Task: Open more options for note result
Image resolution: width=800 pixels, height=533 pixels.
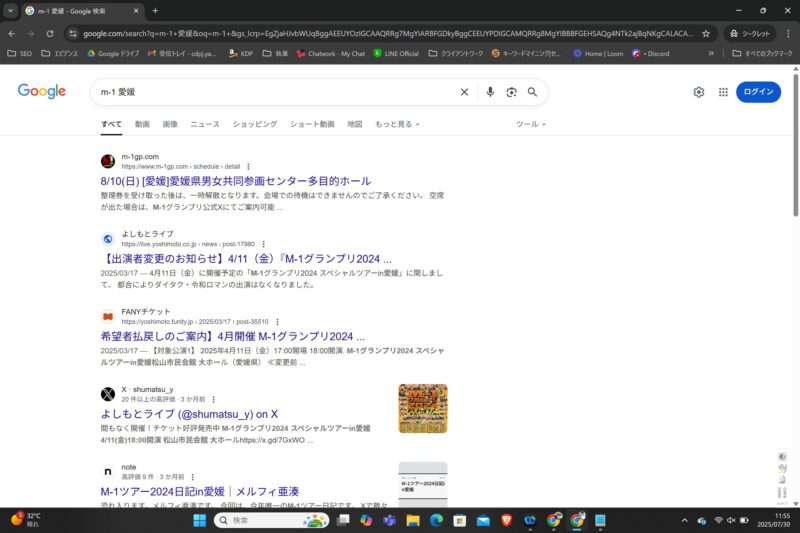Action: [x=192, y=477]
